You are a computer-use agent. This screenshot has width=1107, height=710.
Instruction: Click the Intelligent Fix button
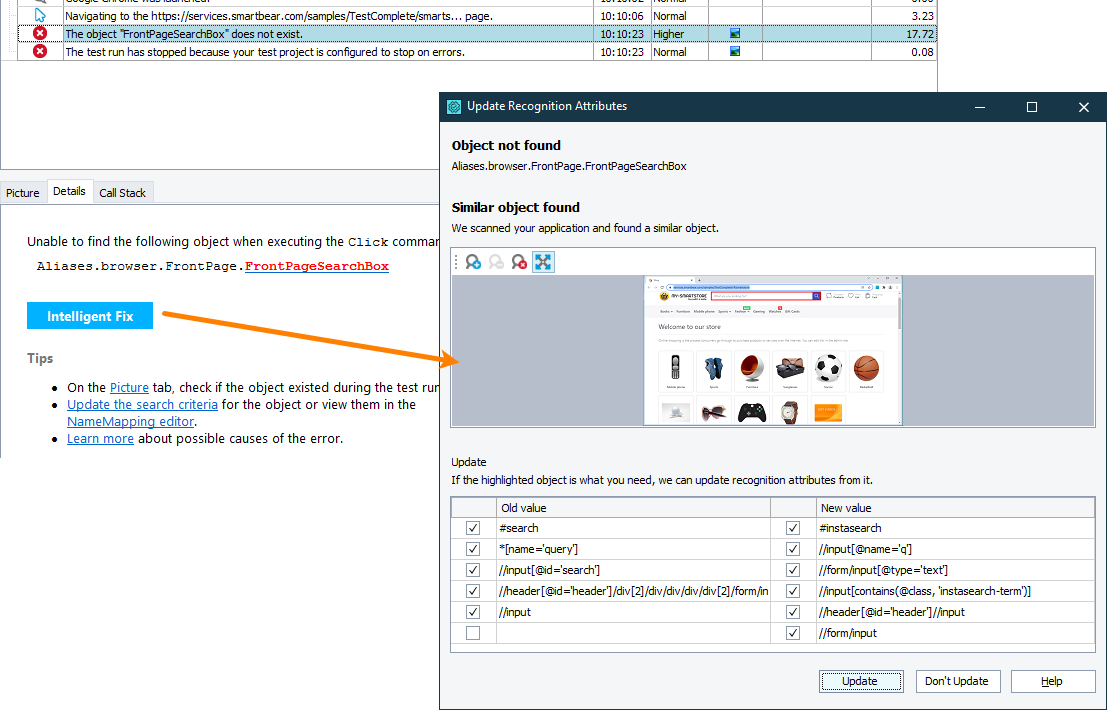[90, 316]
